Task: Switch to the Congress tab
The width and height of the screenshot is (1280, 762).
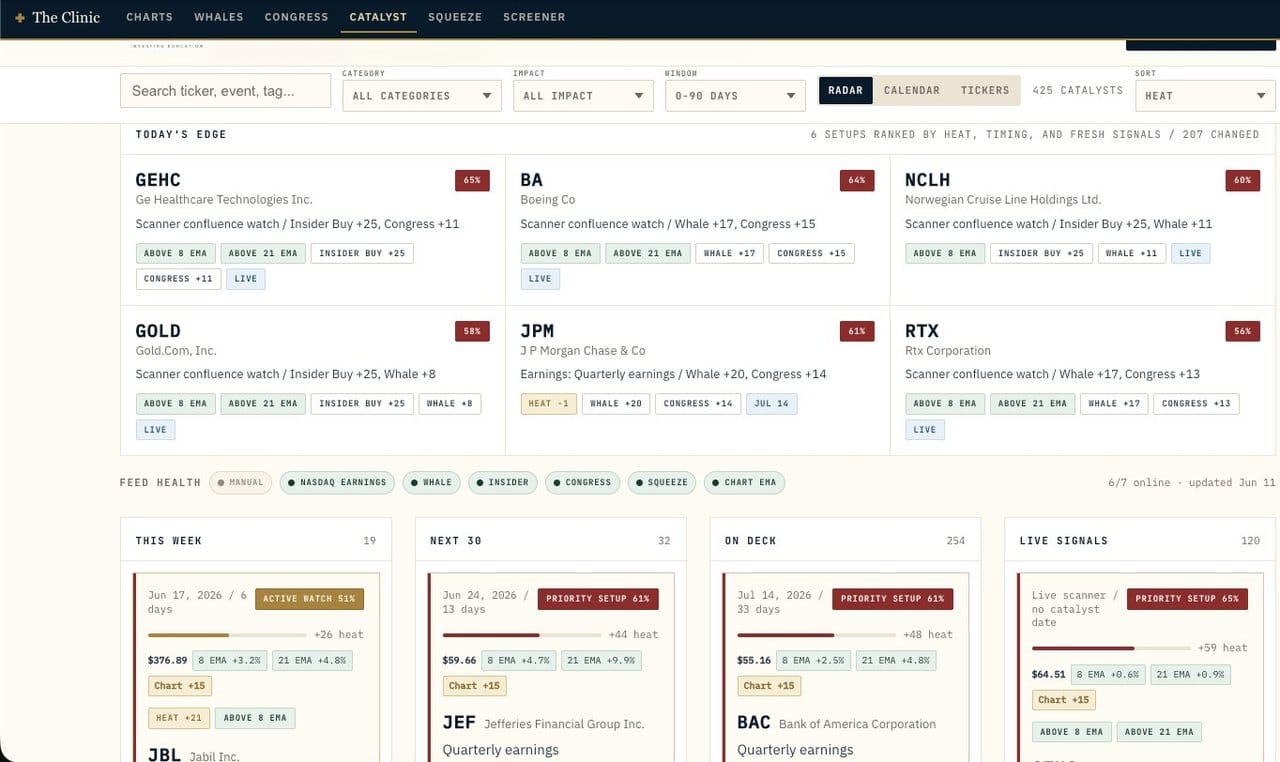Action: click(296, 17)
